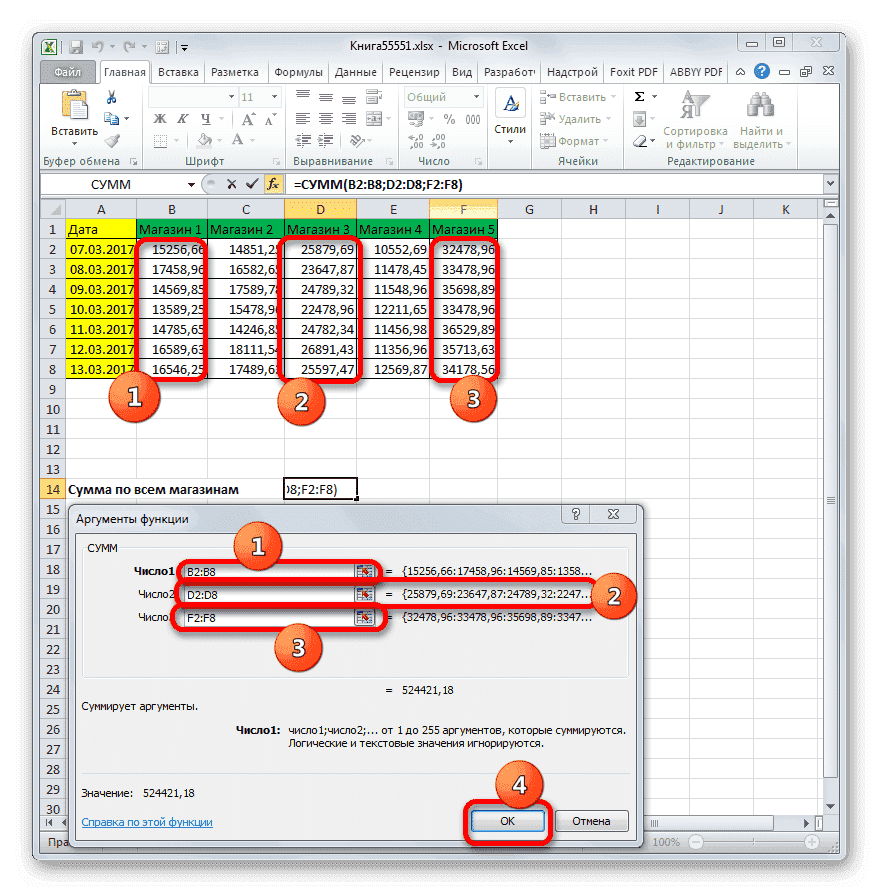
Task: Click the Стили styles icon
Action: (510, 115)
